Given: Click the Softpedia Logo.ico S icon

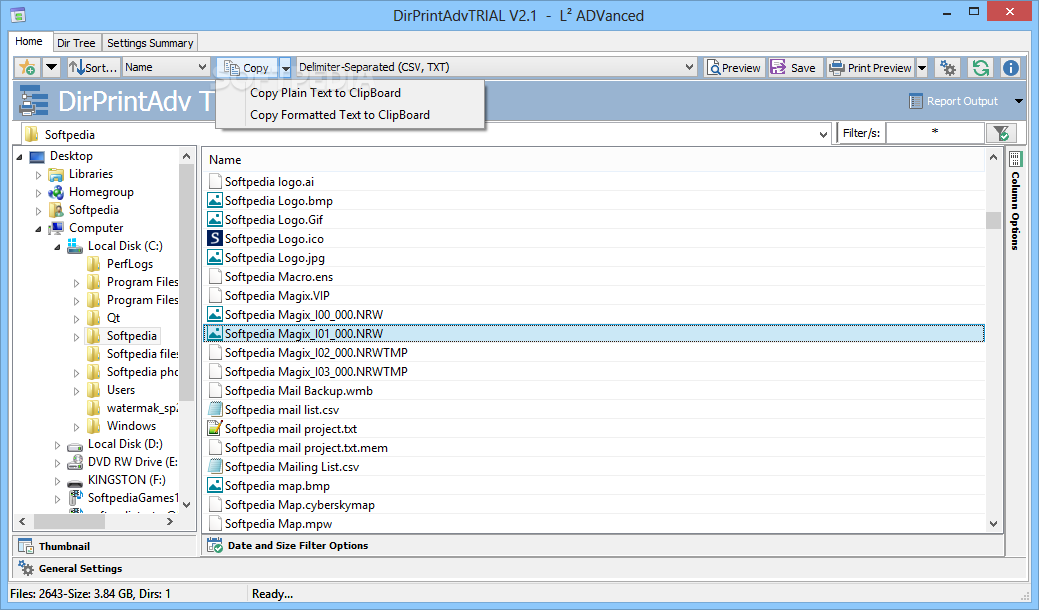Looking at the screenshot, I should tap(215, 238).
